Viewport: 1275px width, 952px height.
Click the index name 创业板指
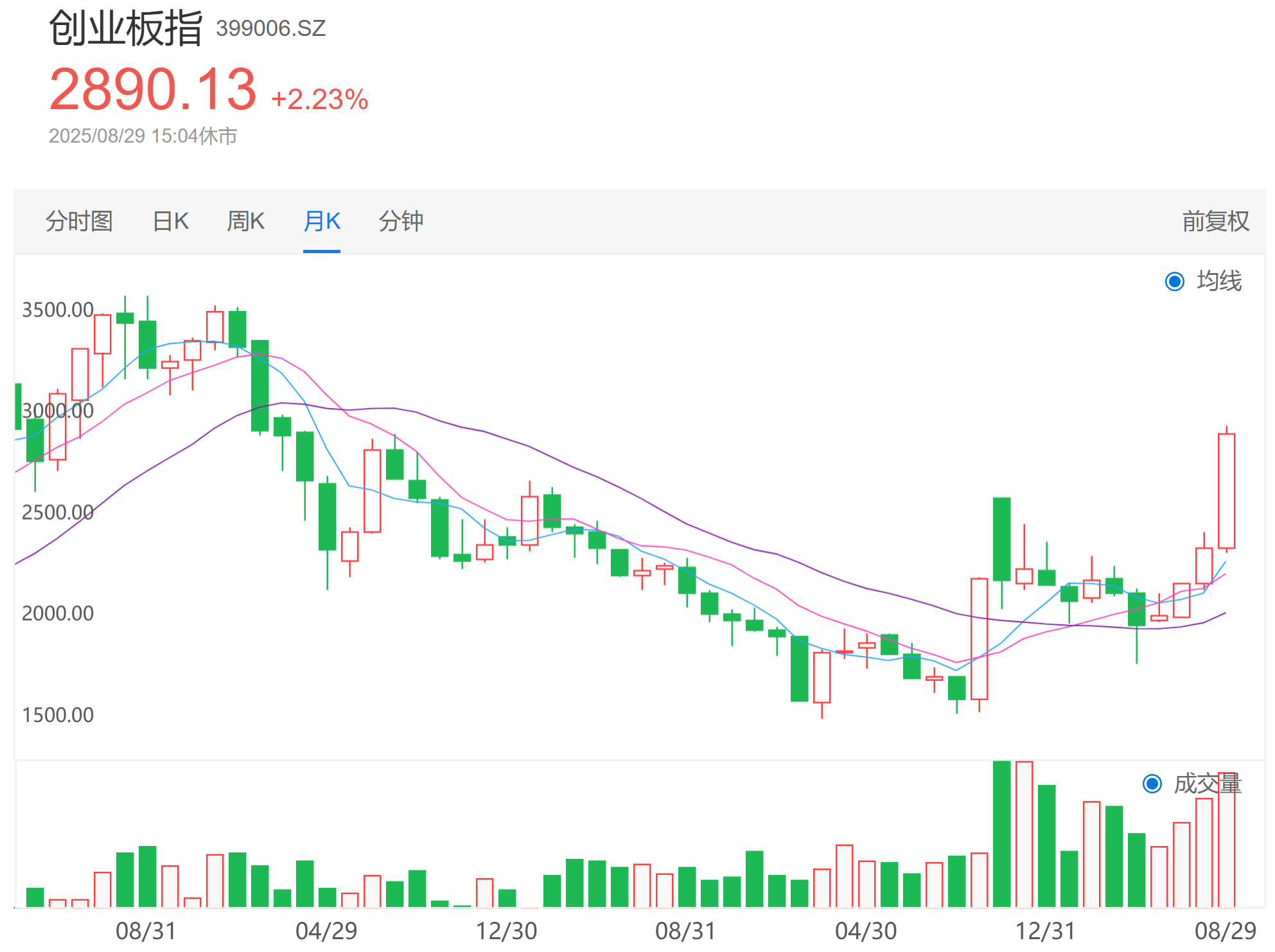pyautogui.click(x=126, y=28)
